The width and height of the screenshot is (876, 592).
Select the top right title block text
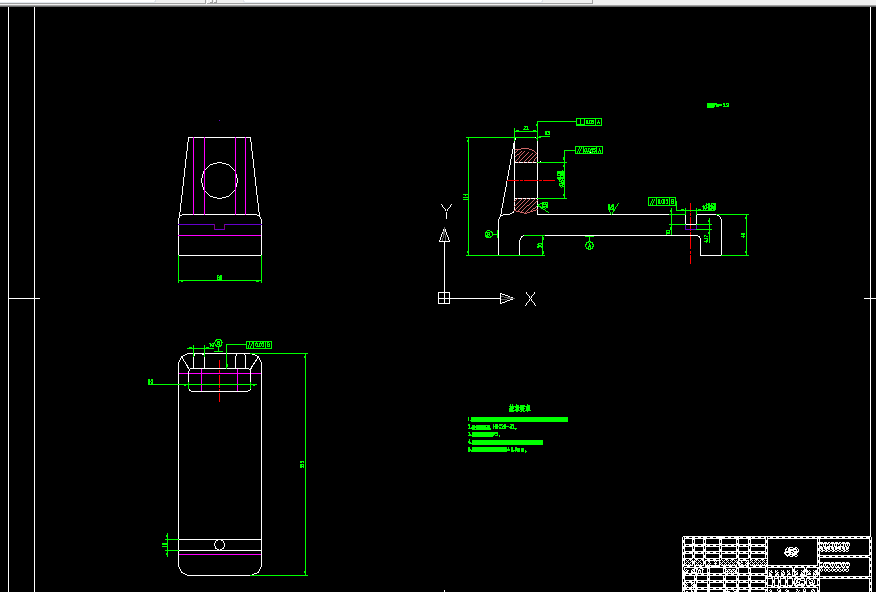pos(835,547)
